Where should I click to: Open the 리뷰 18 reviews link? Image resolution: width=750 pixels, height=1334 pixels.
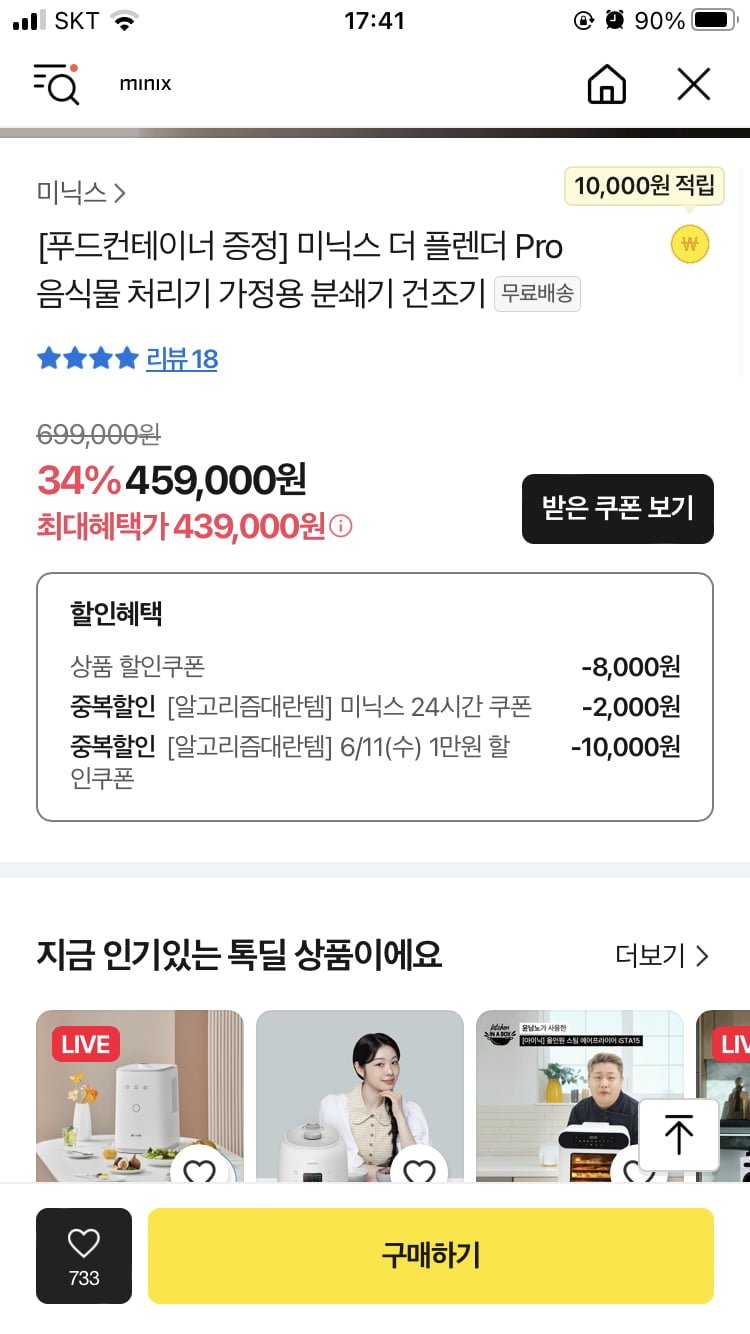pyautogui.click(x=182, y=359)
